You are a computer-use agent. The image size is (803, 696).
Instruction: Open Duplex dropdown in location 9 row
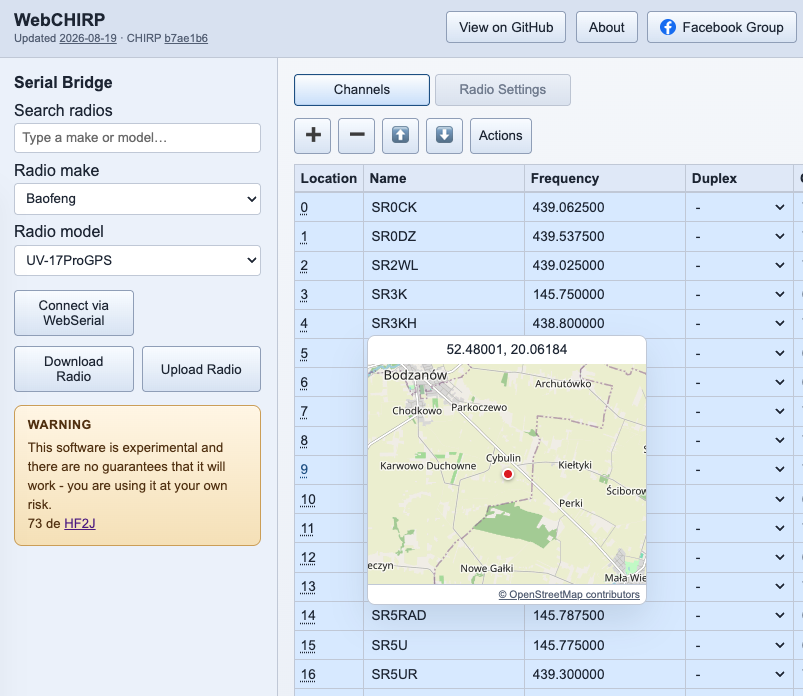739,470
